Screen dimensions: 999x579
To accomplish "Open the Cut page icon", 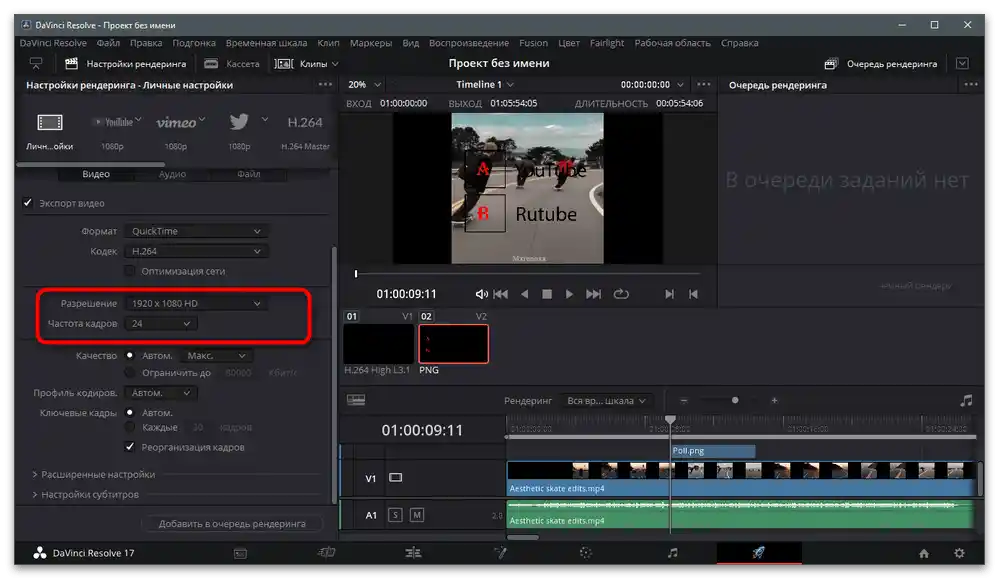I will click(x=326, y=553).
